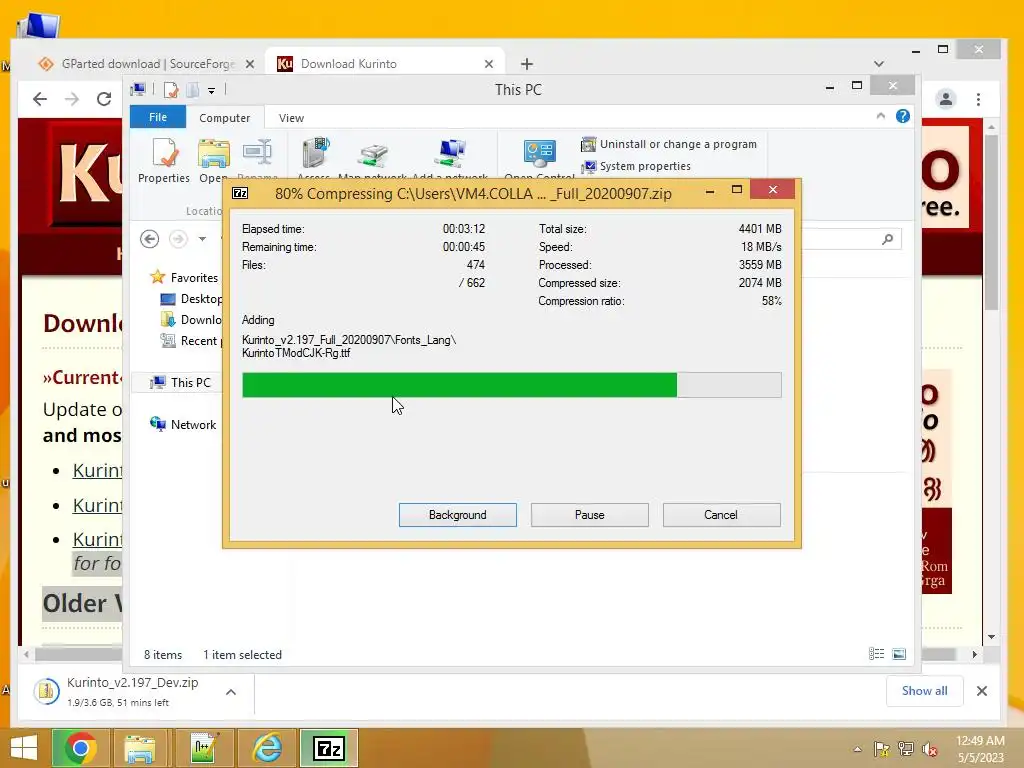Viewport: 1024px width, 768px height.
Task: Open File Explorer from the taskbar
Action: (x=140, y=748)
